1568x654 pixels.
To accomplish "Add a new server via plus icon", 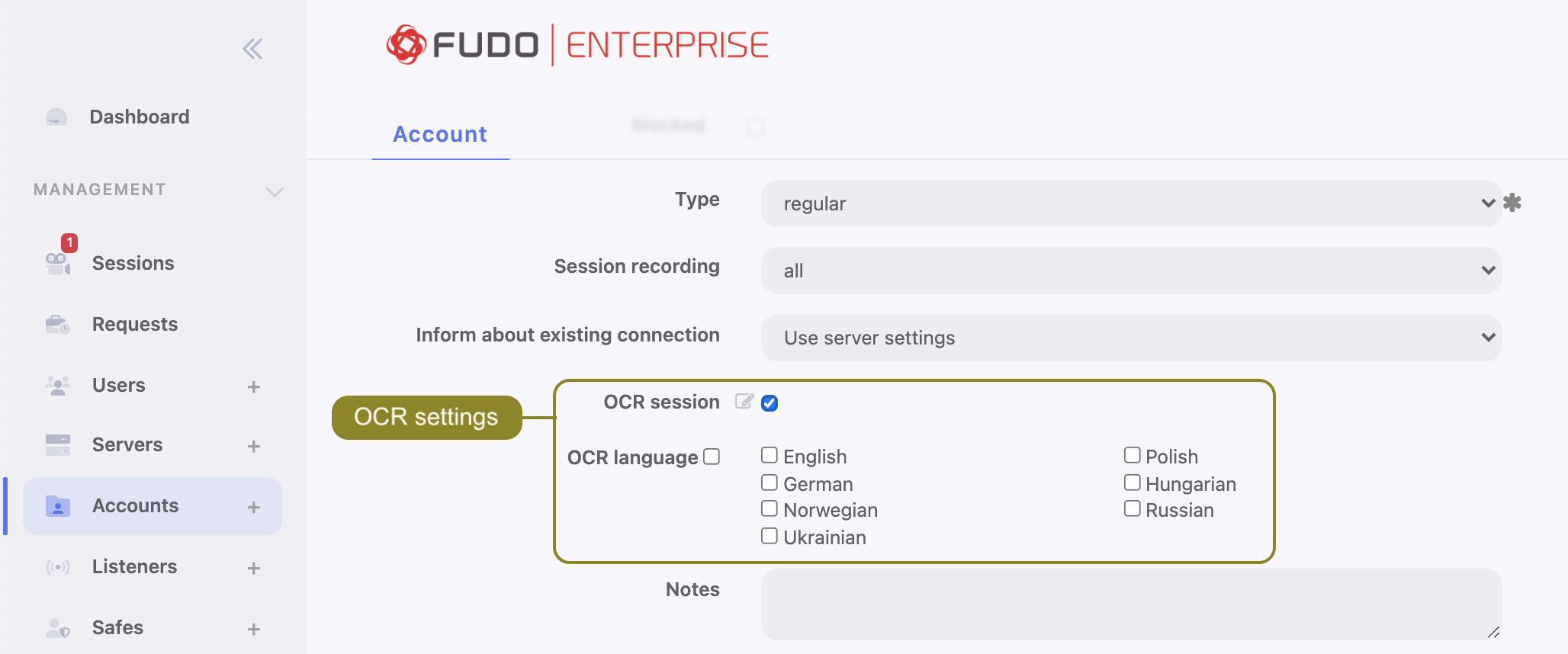I will click(254, 446).
